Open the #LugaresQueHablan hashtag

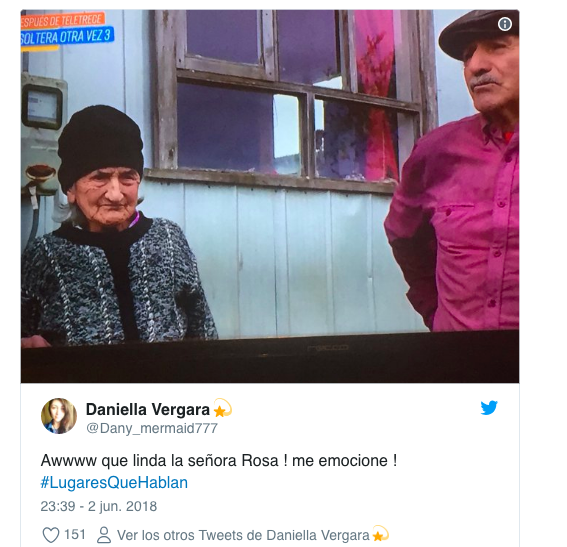click(x=114, y=483)
